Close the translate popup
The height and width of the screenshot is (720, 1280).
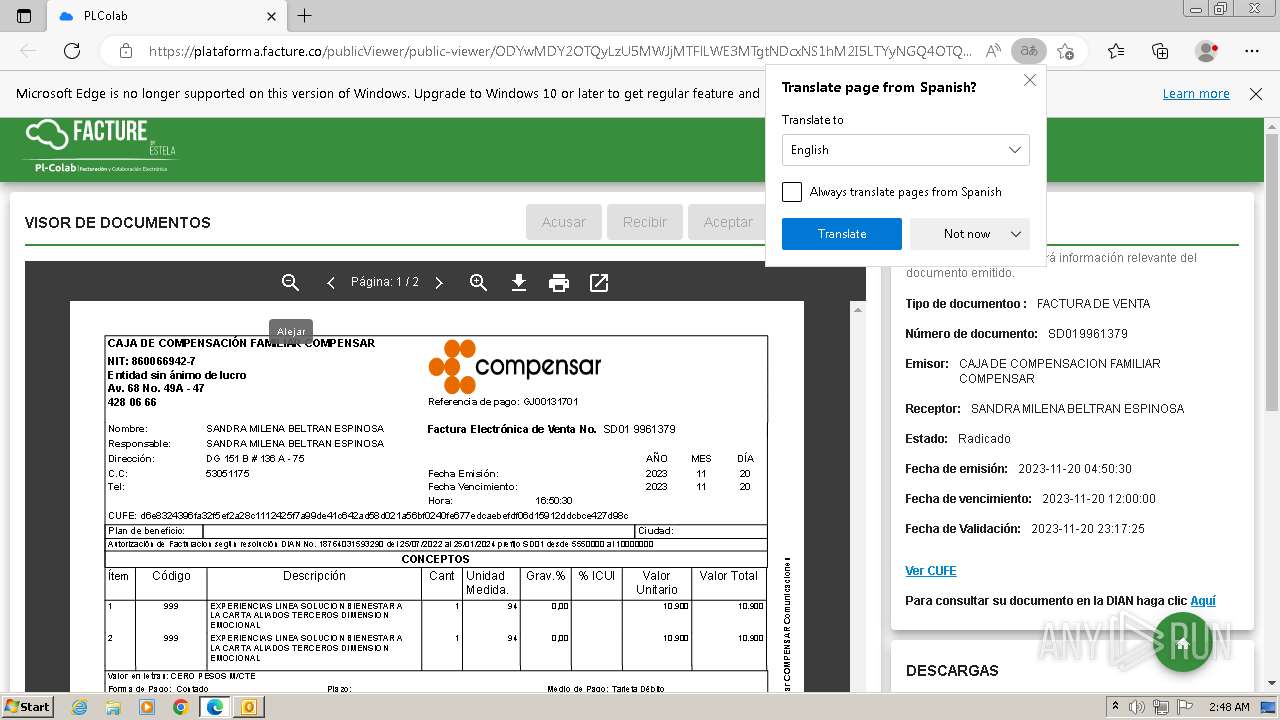pos(1029,80)
